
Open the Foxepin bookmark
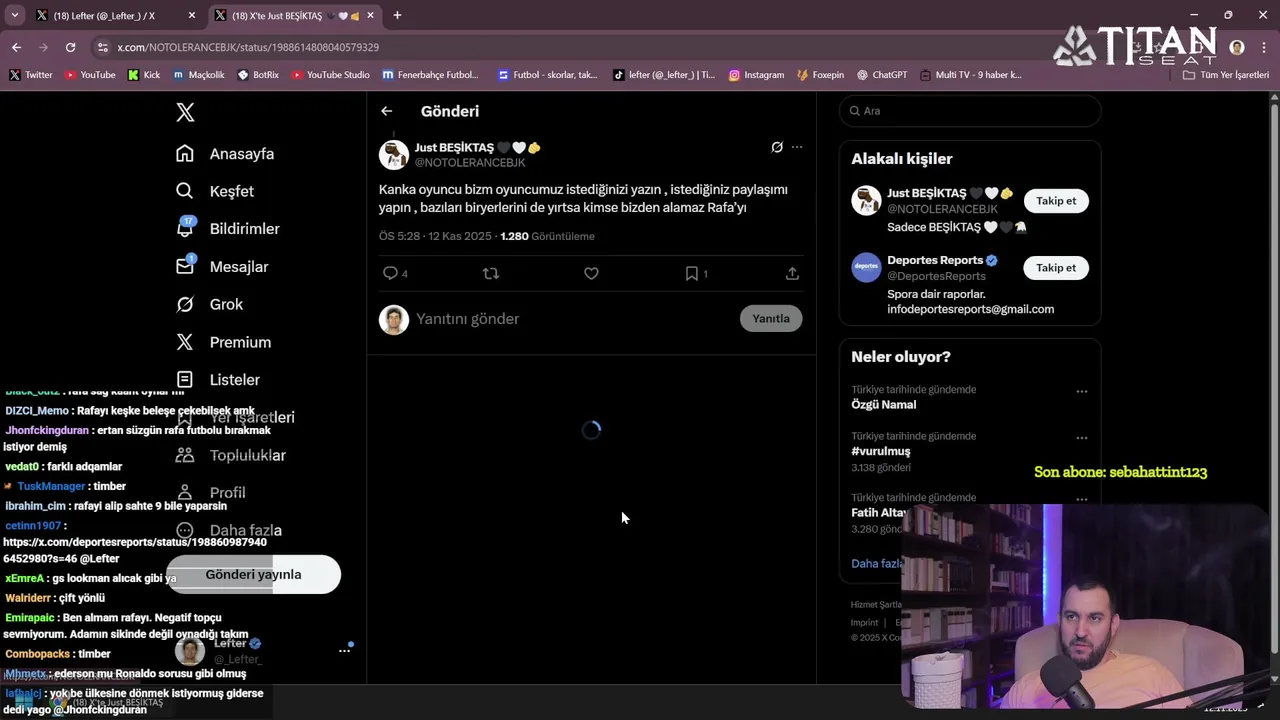pos(821,75)
